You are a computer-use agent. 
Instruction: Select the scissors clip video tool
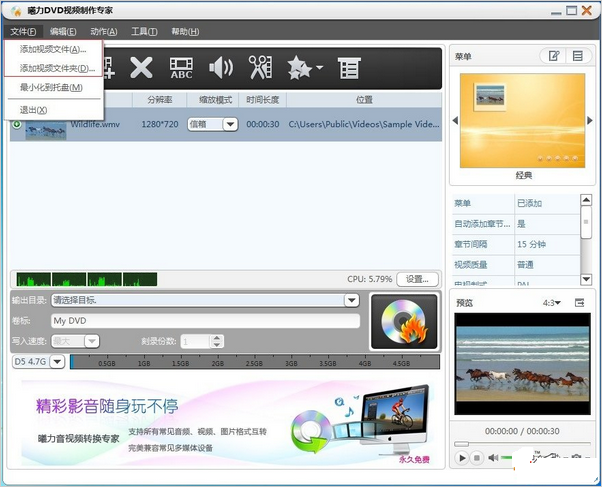pos(261,68)
